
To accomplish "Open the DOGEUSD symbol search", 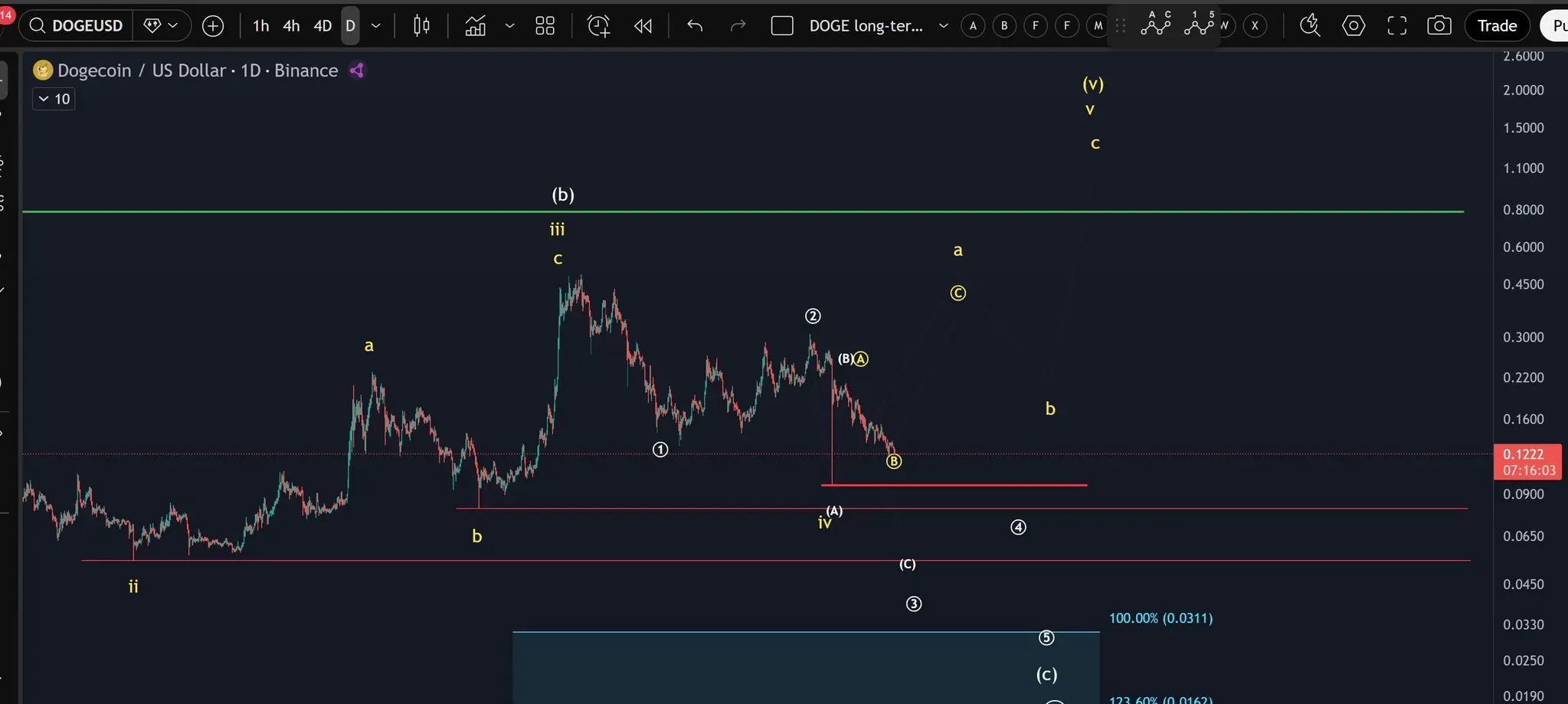I will click(x=76, y=26).
